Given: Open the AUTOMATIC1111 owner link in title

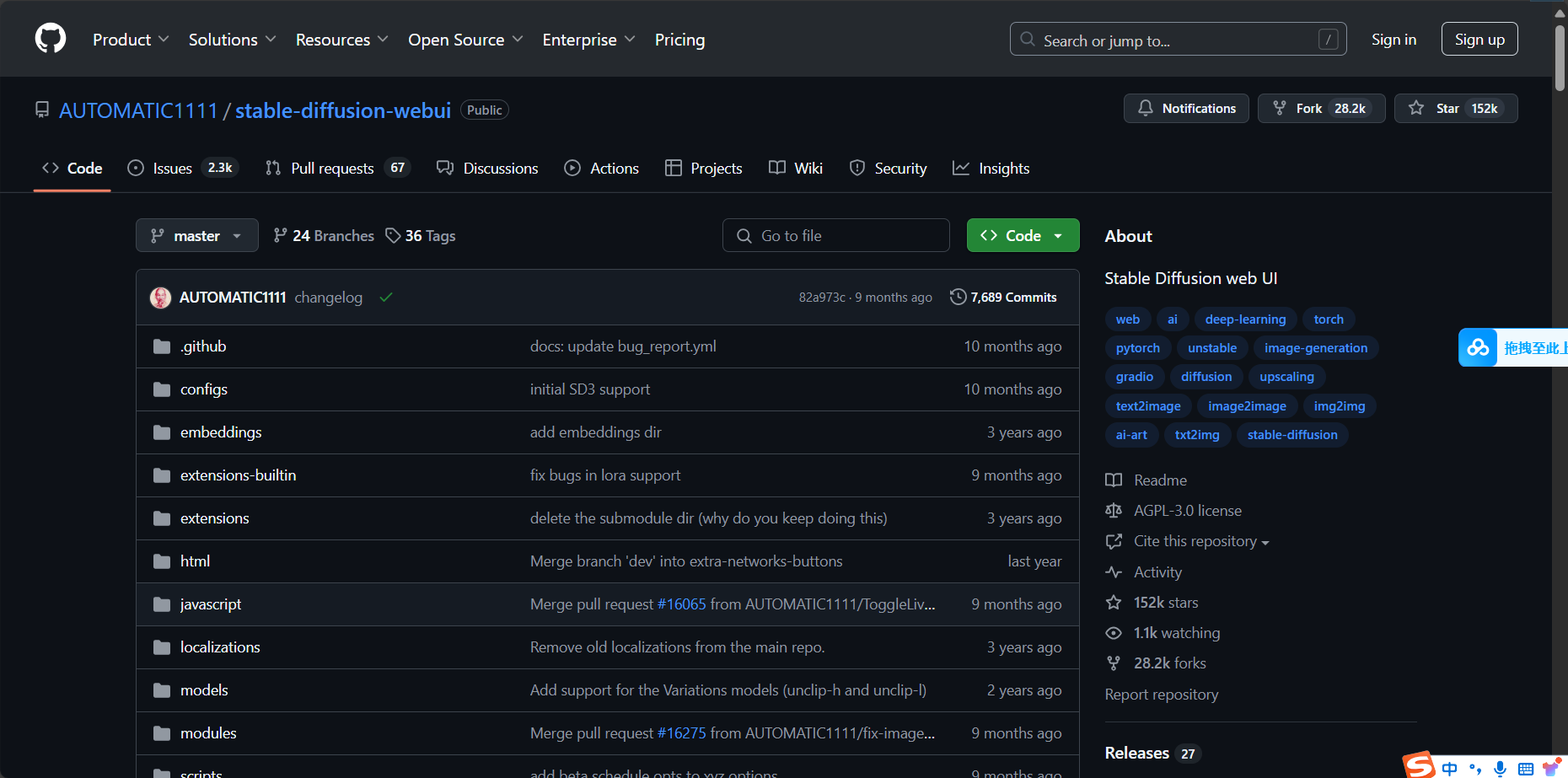Looking at the screenshot, I should click(x=138, y=110).
